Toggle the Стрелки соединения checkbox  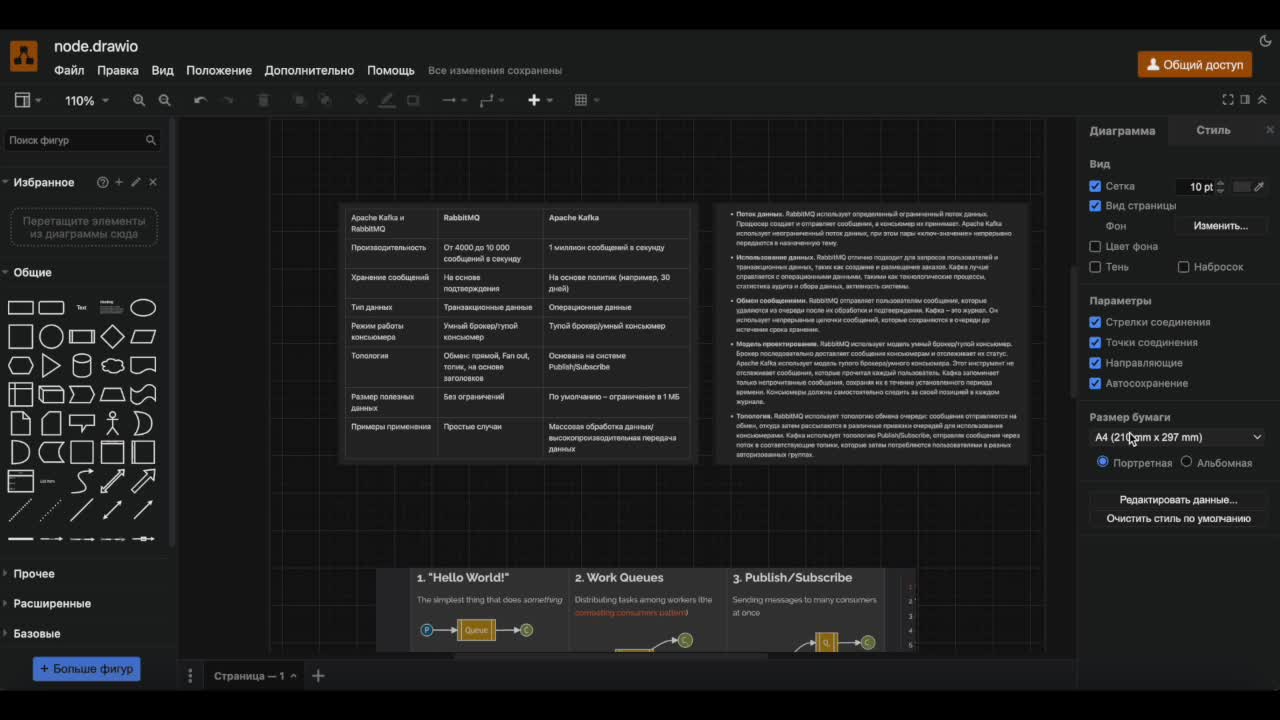1095,322
